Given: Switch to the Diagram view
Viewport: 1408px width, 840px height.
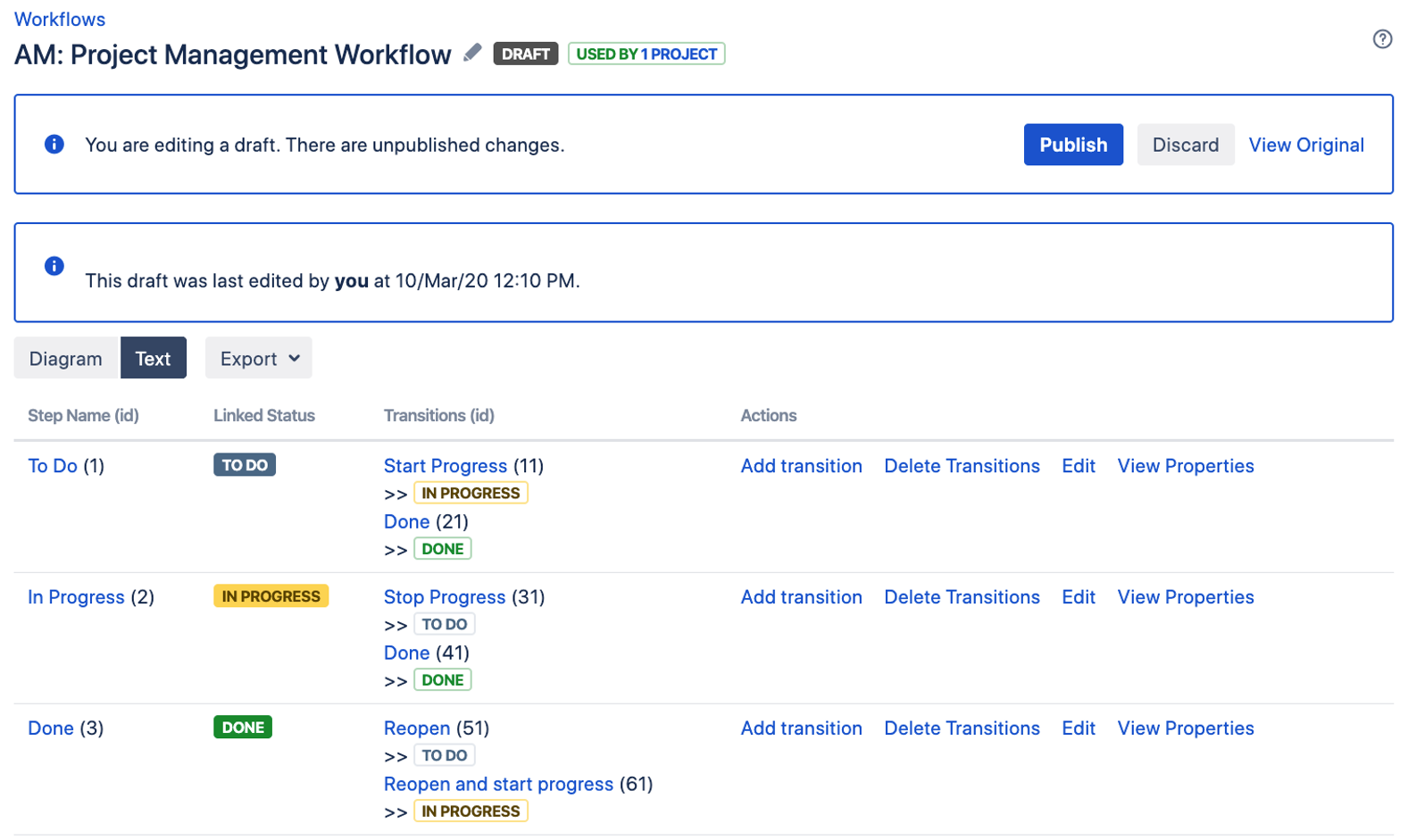Looking at the screenshot, I should pyautogui.click(x=66, y=359).
